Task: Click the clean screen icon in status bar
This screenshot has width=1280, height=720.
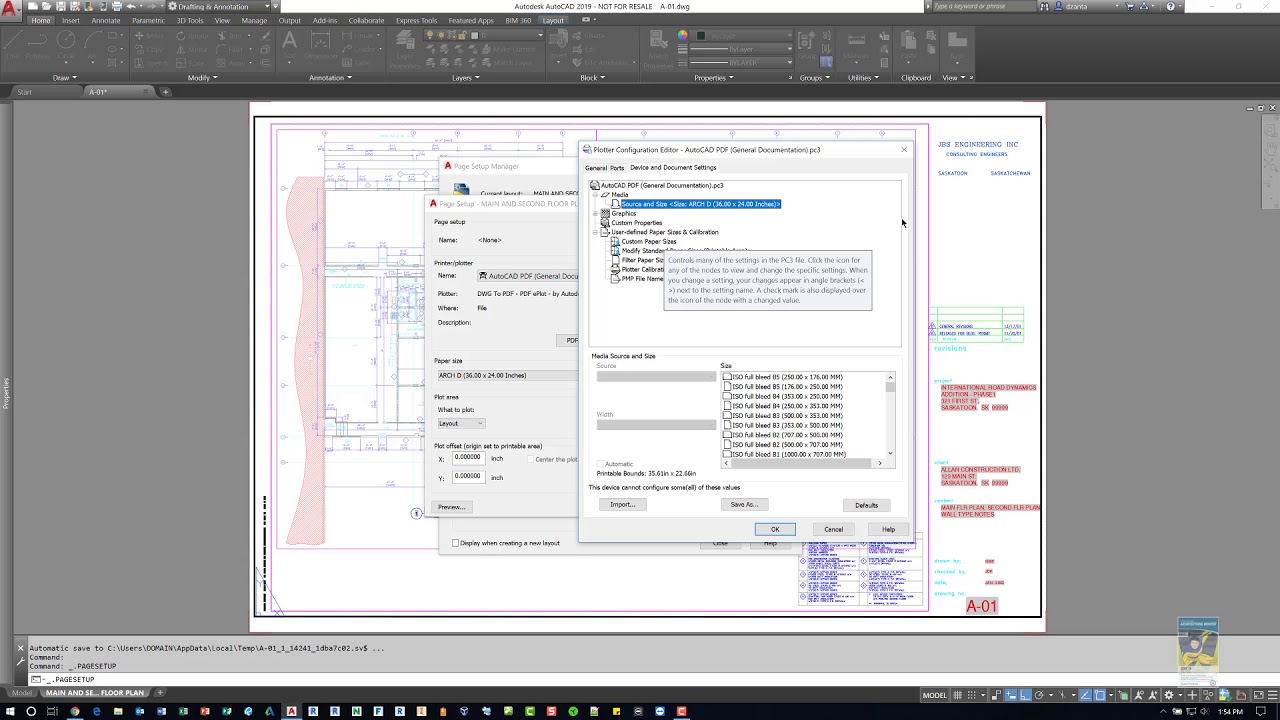Action: point(1258,695)
